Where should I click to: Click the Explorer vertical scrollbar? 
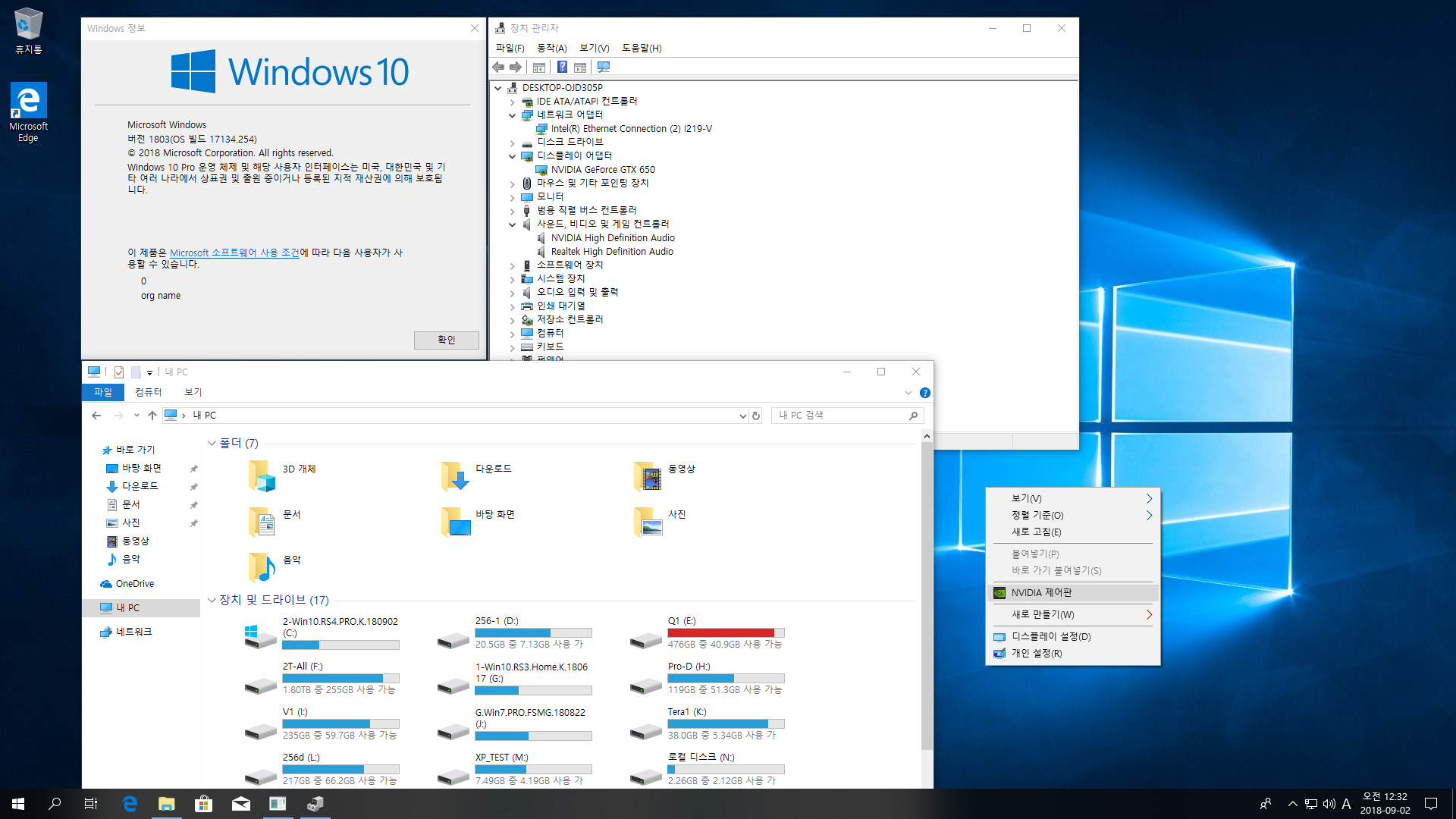click(927, 595)
